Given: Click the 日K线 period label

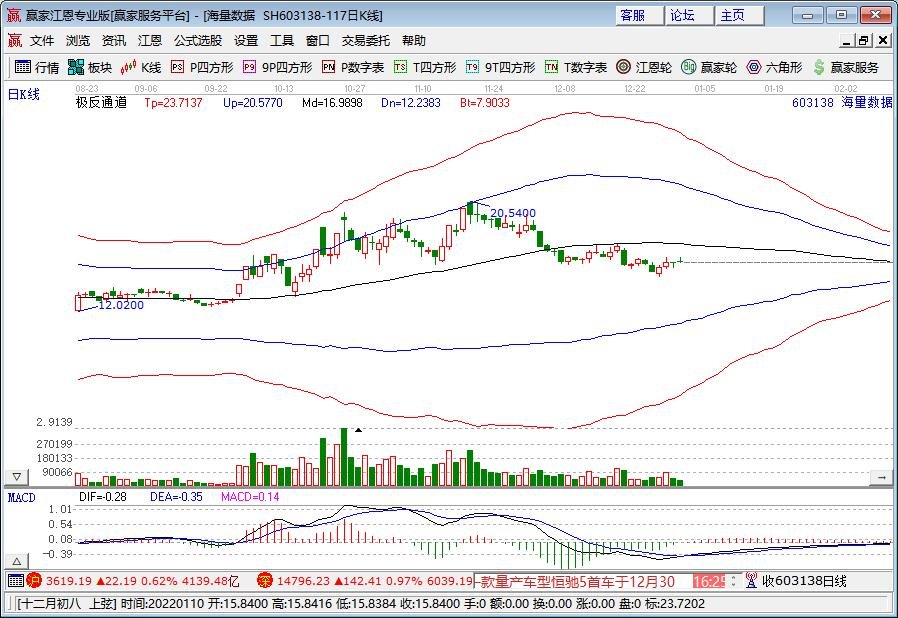Looking at the screenshot, I should point(23,95).
